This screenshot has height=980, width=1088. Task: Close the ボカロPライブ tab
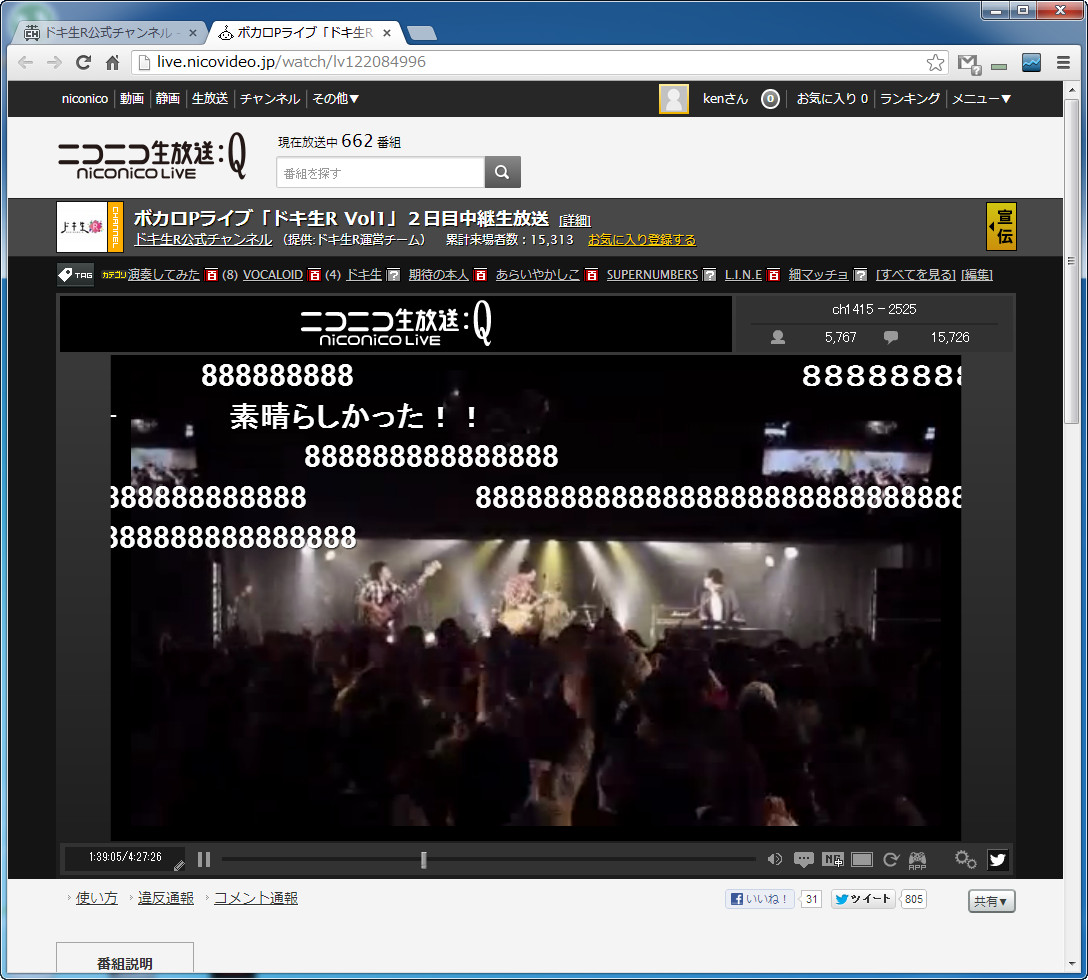[x=387, y=33]
